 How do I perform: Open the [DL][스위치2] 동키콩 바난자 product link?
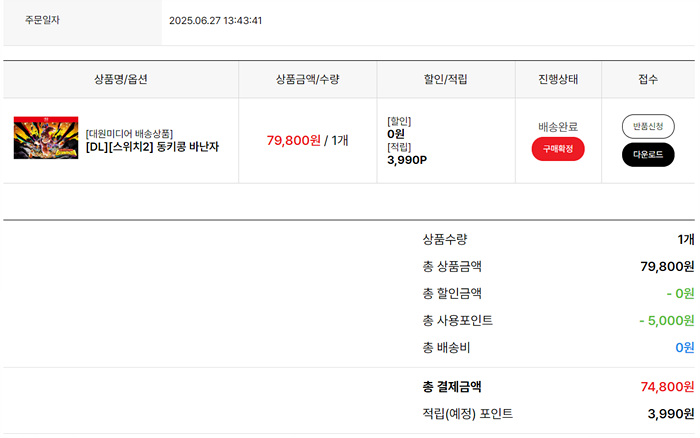[x=152, y=146]
